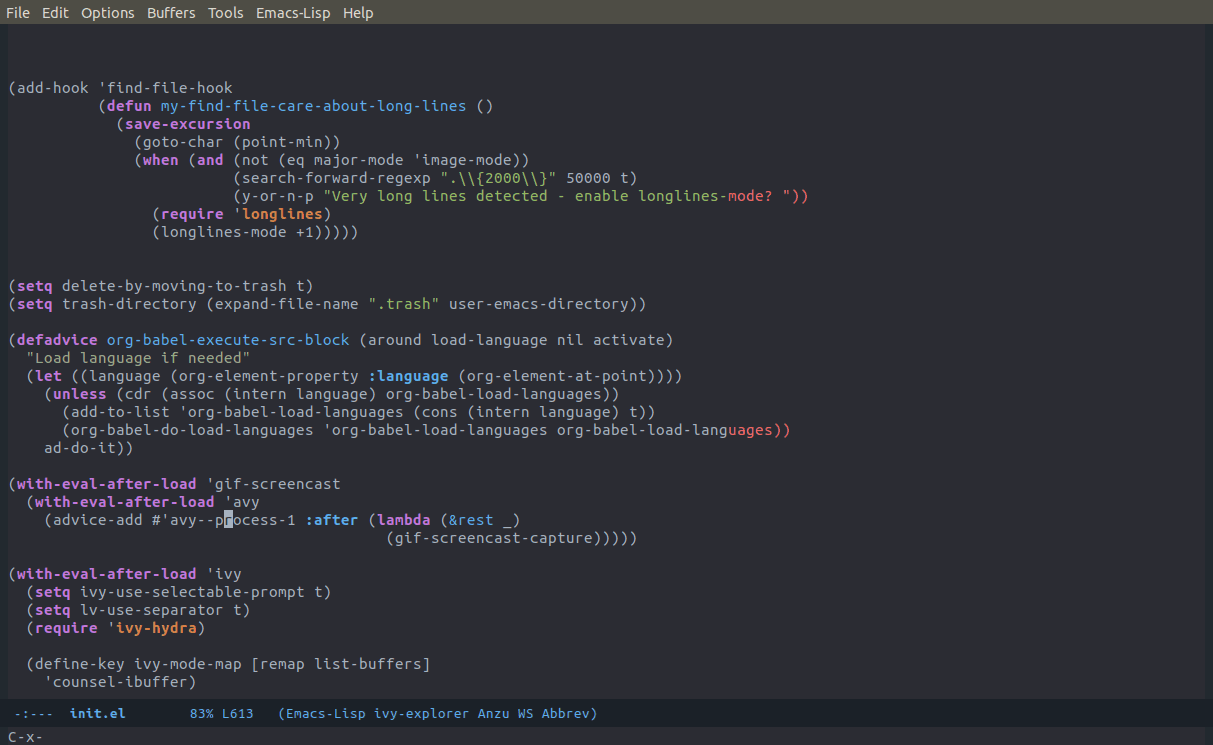Click 'ivy-hydra in require form
This screenshot has width=1213, height=745.
(x=151, y=628)
